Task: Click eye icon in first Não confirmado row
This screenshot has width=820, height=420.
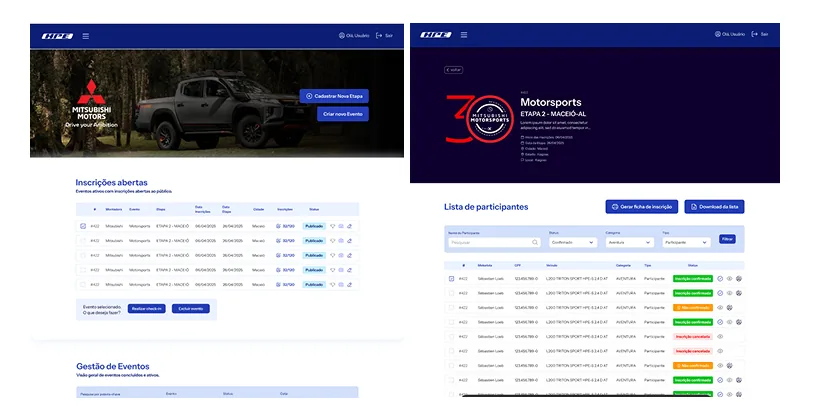Action: [x=720, y=308]
